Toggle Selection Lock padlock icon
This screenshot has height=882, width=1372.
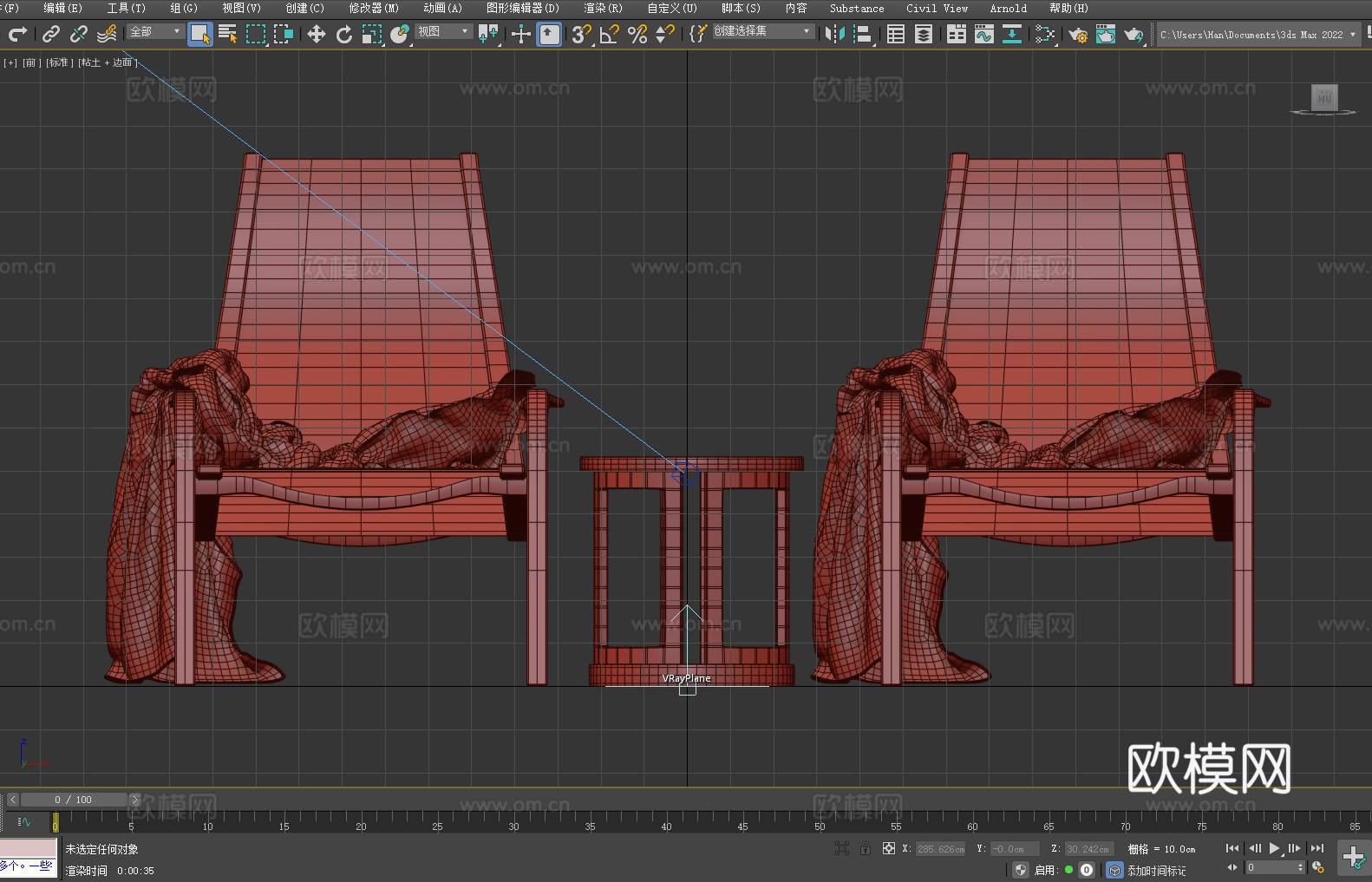[x=865, y=848]
